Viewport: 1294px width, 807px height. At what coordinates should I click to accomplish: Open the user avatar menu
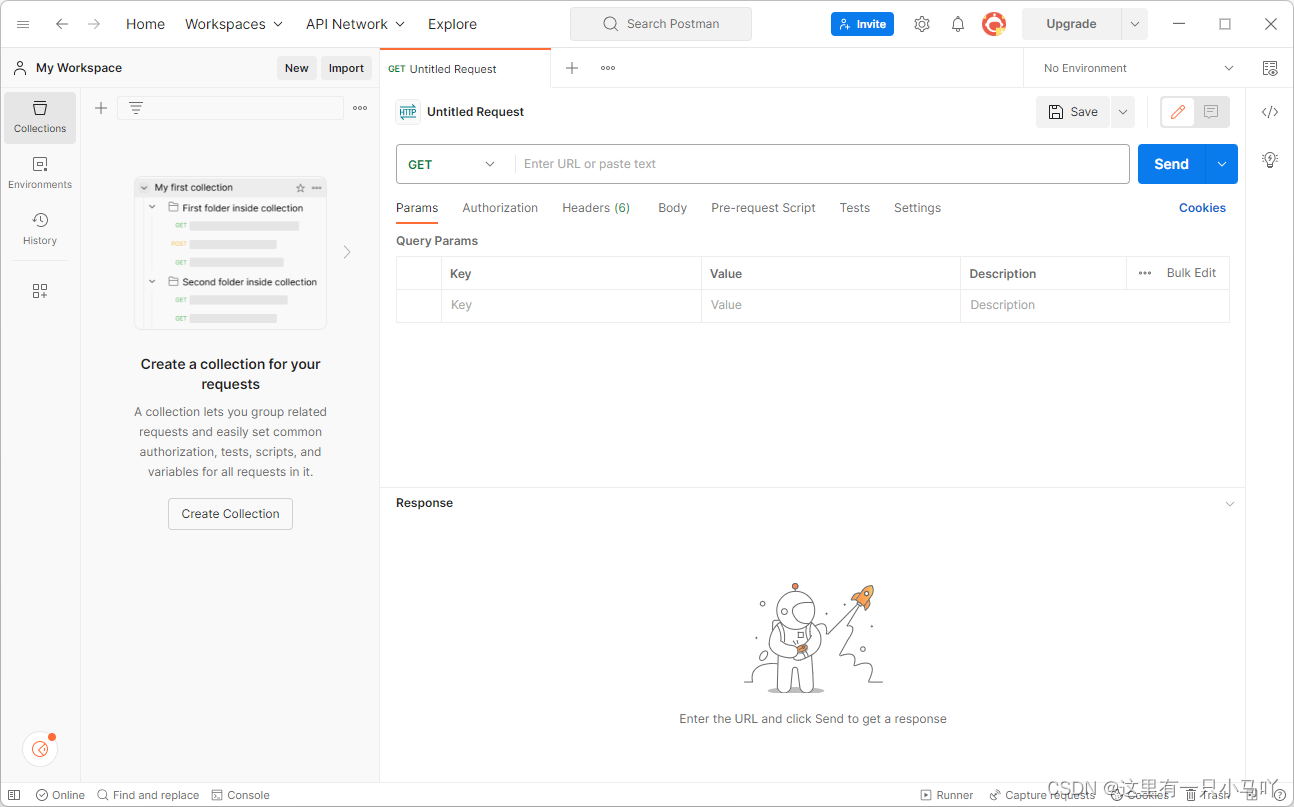[994, 24]
